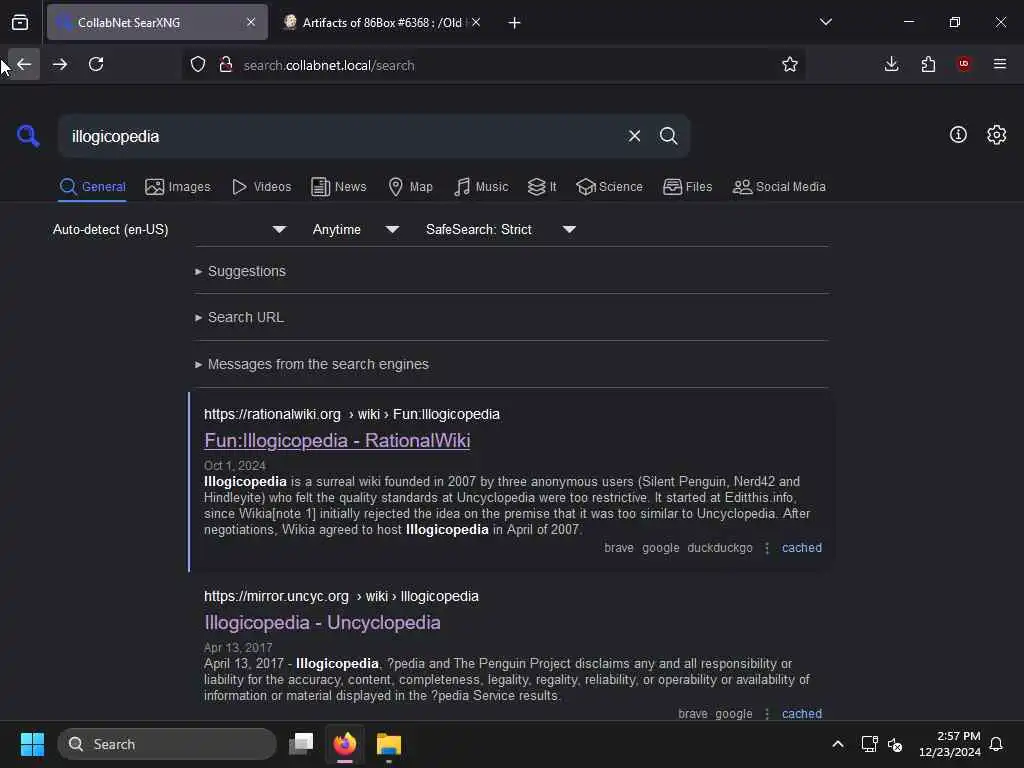Screen dimensions: 1024x768
Task: Open the mirror.uncyc.org result URL
Action: (x=341, y=596)
